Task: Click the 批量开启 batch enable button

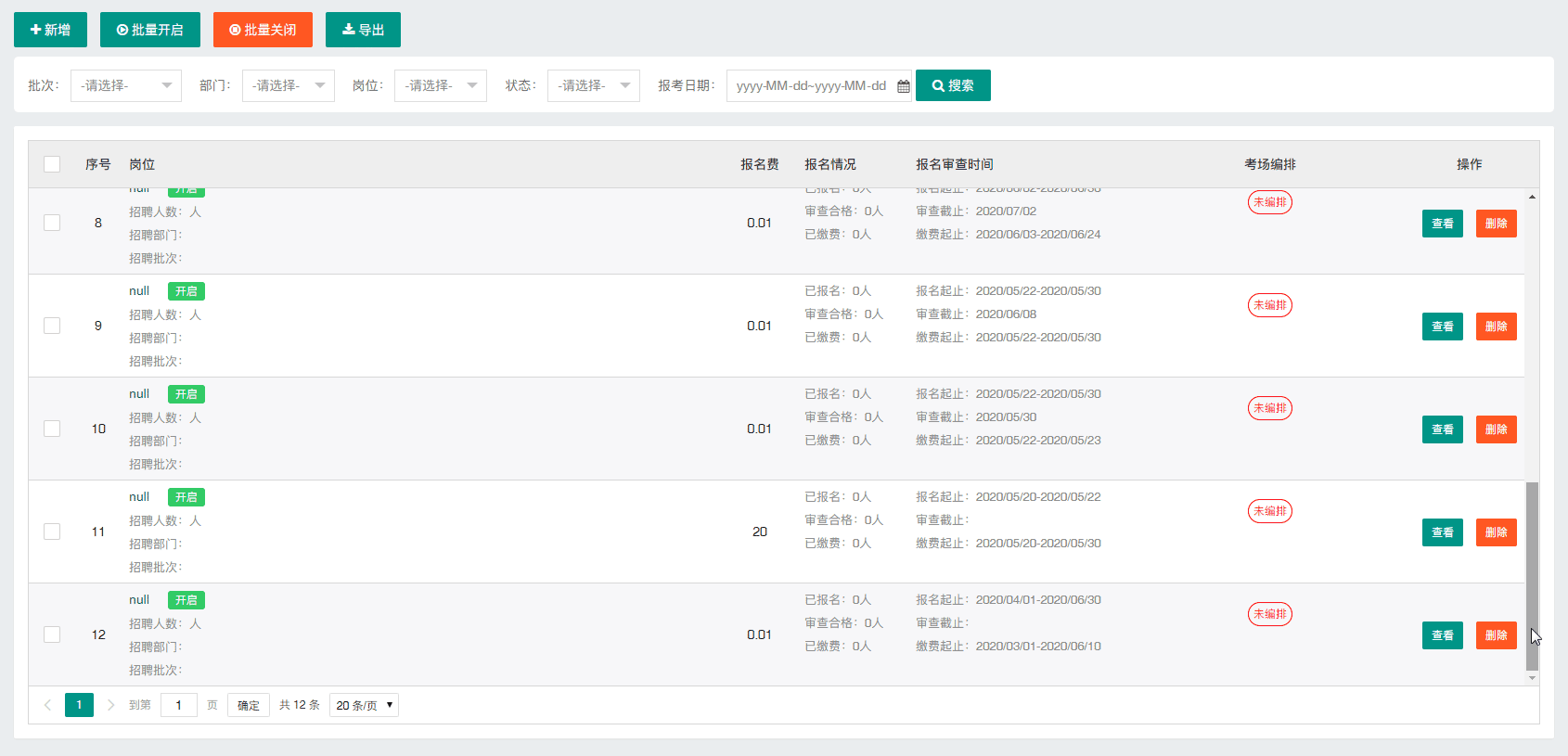Action: (149, 30)
